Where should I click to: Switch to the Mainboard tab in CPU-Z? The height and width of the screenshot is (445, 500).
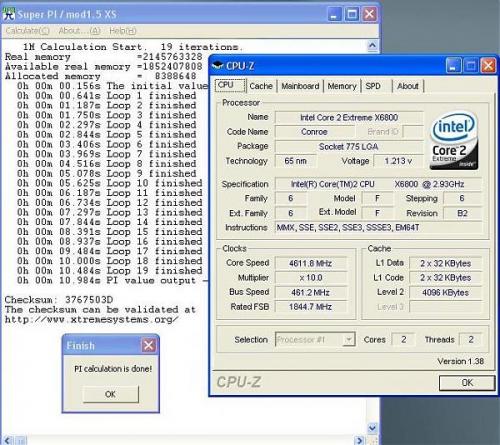(x=300, y=86)
